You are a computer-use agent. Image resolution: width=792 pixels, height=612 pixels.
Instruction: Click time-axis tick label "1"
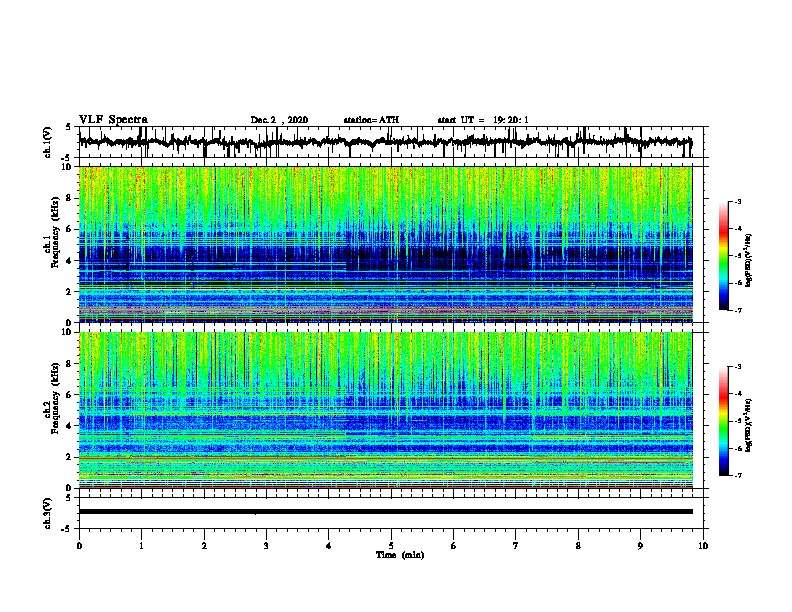141,546
